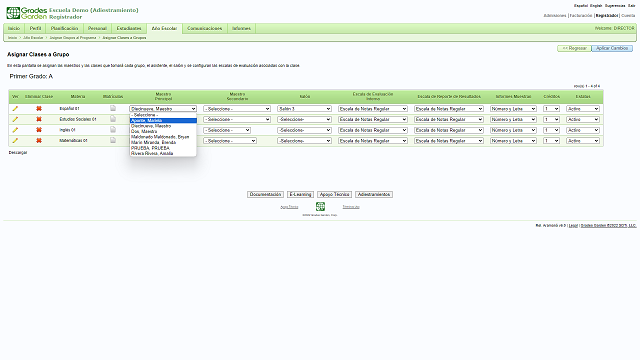Click the Legal link in footer
This screenshot has height=360, width=640.
573,225
